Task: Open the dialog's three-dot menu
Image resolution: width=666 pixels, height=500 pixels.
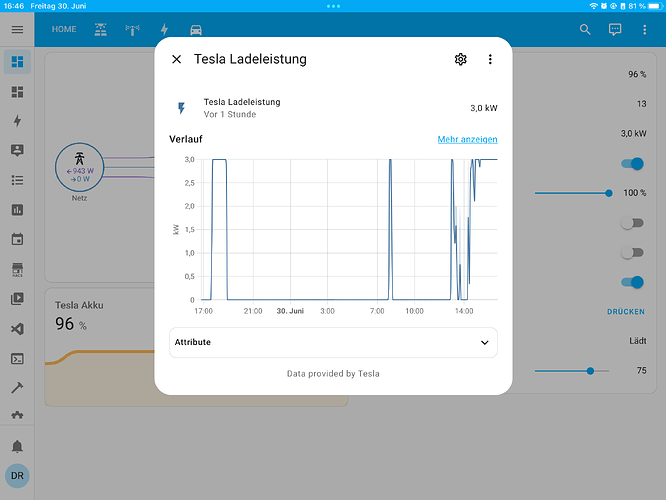Action: [490, 59]
